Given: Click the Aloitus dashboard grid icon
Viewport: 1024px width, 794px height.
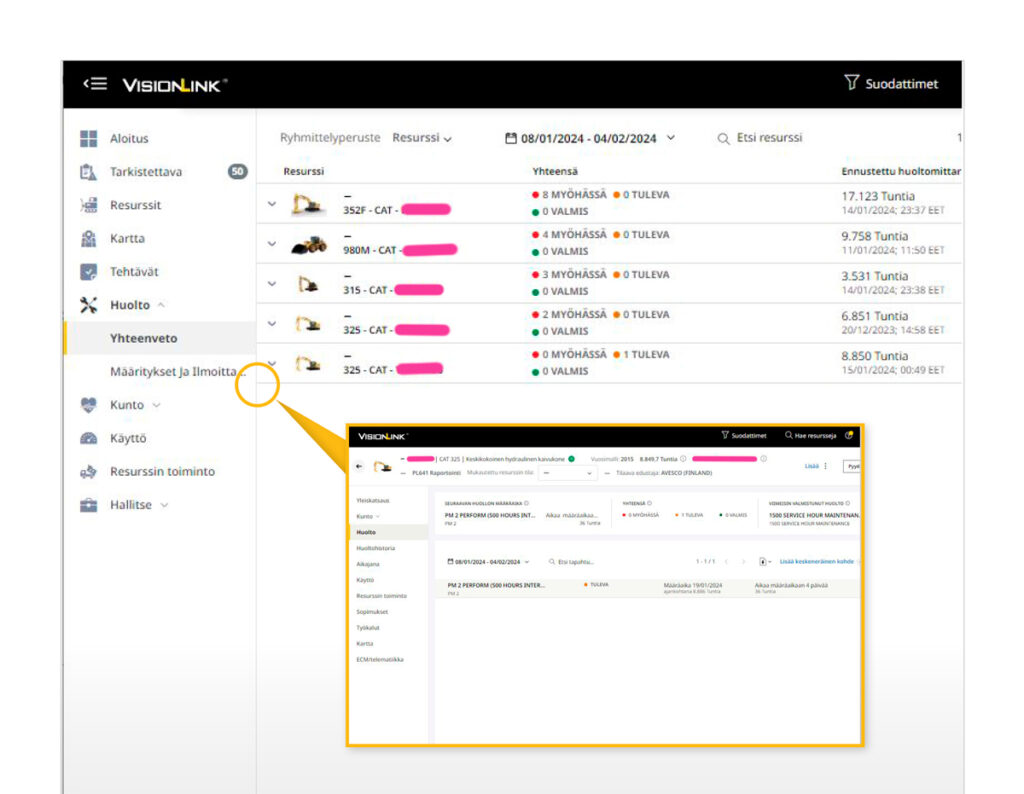Looking at the screenshot, I should point(89,139).
